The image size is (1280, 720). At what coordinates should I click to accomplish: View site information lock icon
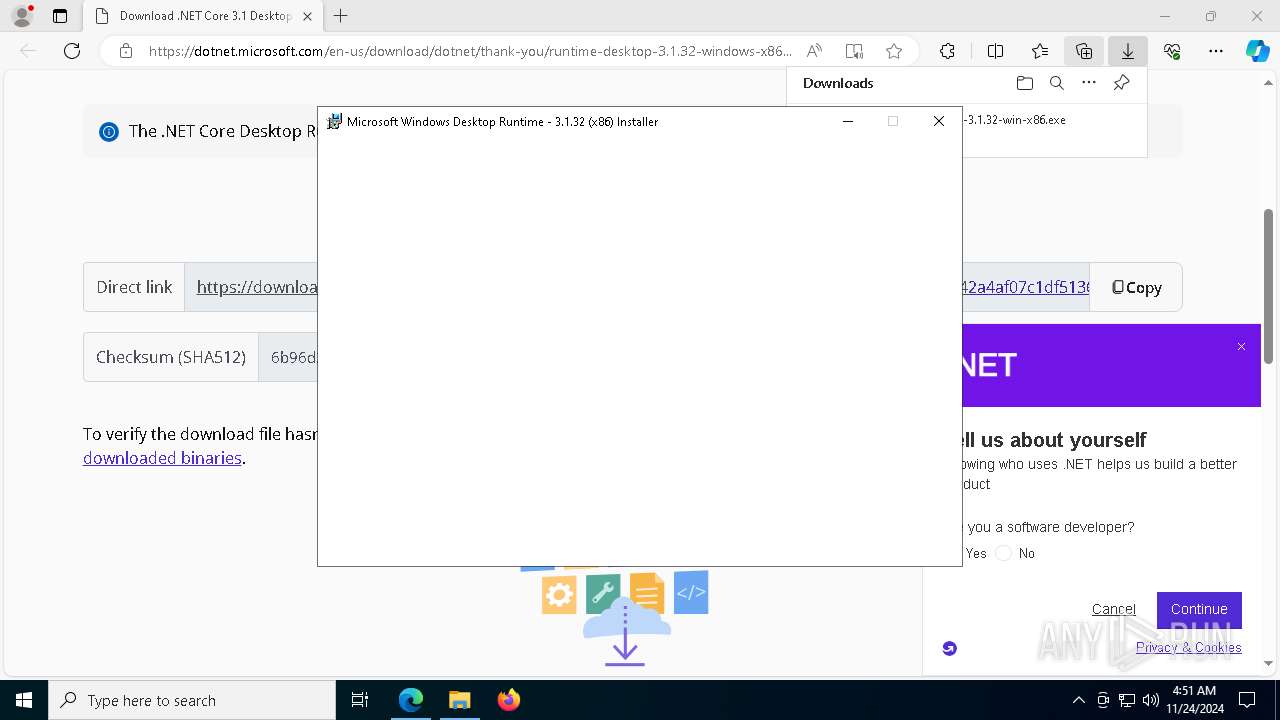point(125,51)
